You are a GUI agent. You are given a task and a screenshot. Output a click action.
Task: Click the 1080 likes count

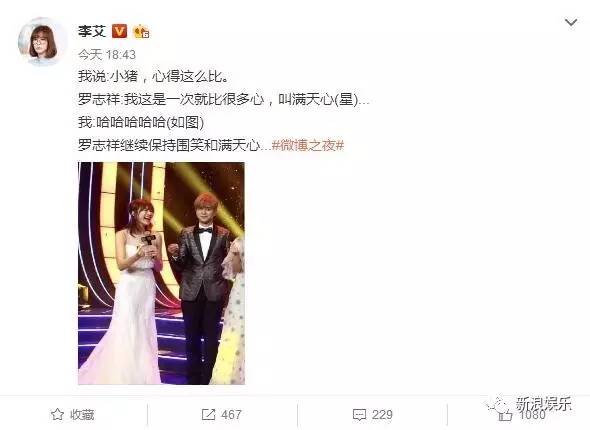tap(532, 415)
